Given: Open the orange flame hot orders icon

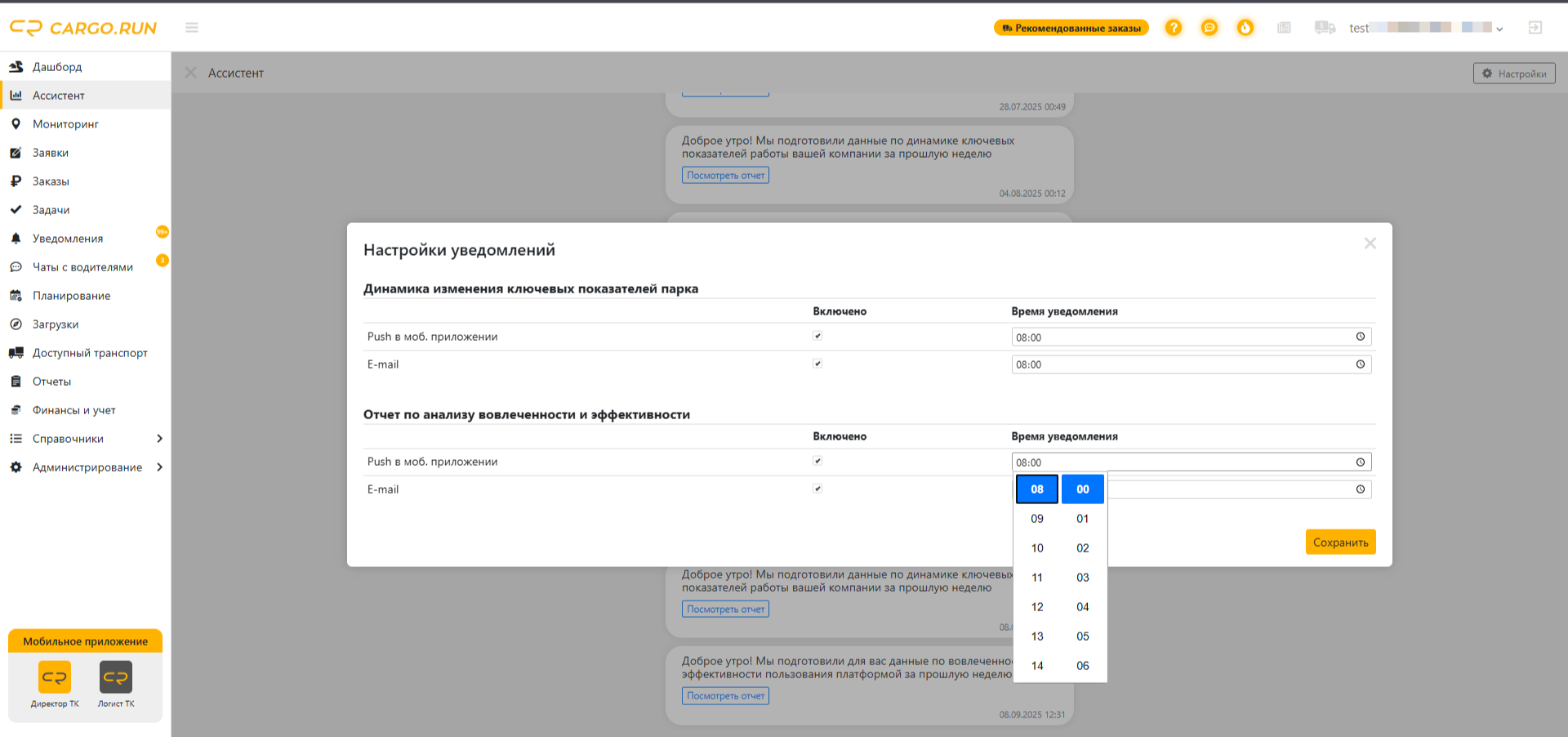Looking at the screenshot, I should click(1245, 28).
